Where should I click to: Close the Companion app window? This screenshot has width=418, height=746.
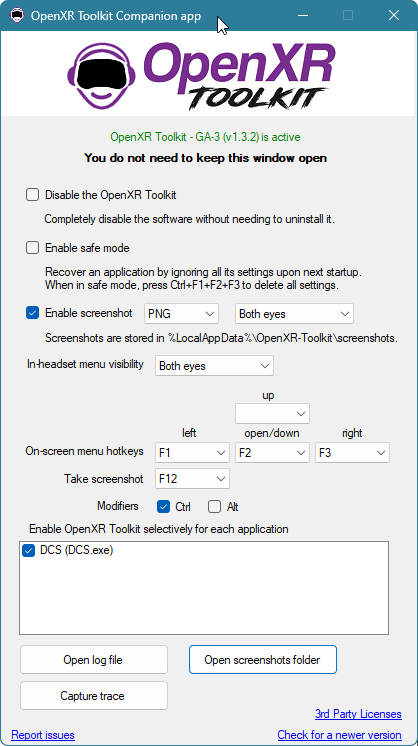pyautogui.click(x=394, y=15)
